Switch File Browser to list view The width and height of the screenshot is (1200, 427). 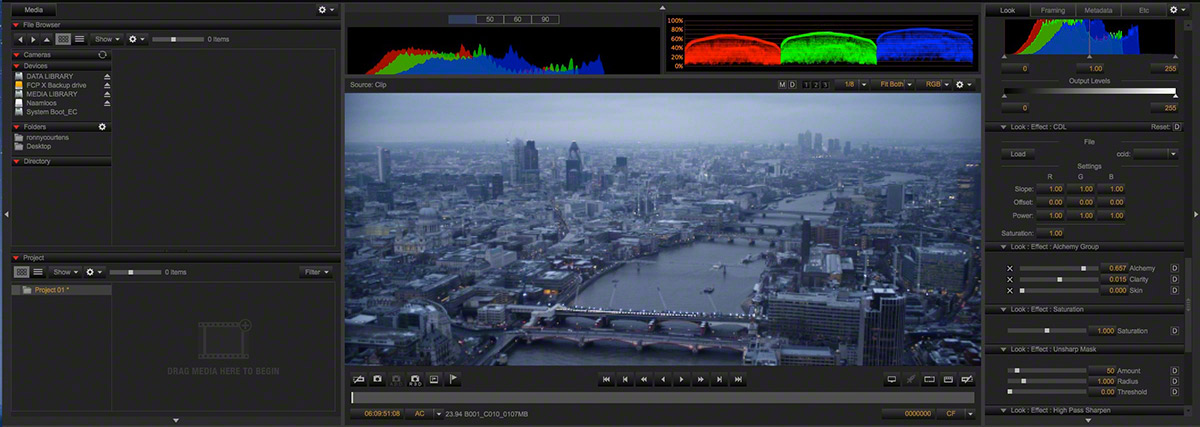(79, 38)
